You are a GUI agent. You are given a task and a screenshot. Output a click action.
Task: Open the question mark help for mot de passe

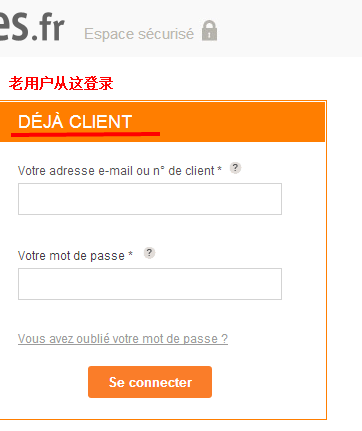[x=149, y=253]
